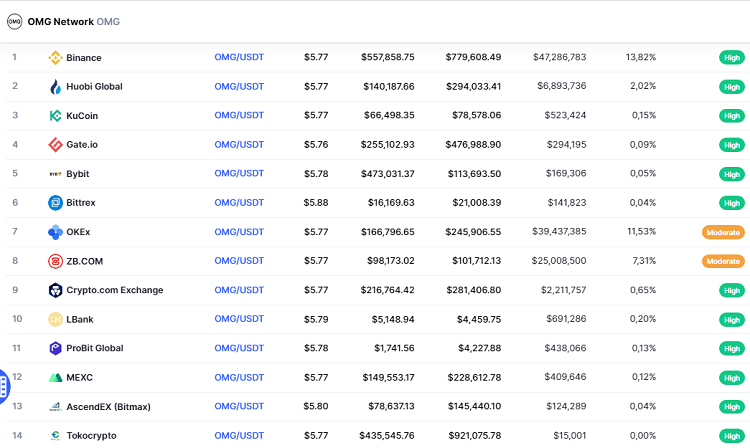Click the Crypto.com Exchange icon
This screenshot has height=448, width=750.
[56, 290]
